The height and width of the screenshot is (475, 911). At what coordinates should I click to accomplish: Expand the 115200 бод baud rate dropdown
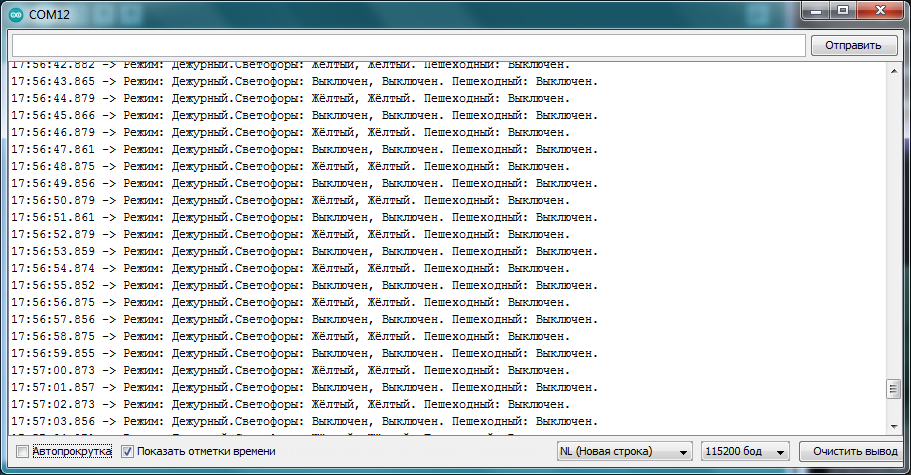click(746, 451)
